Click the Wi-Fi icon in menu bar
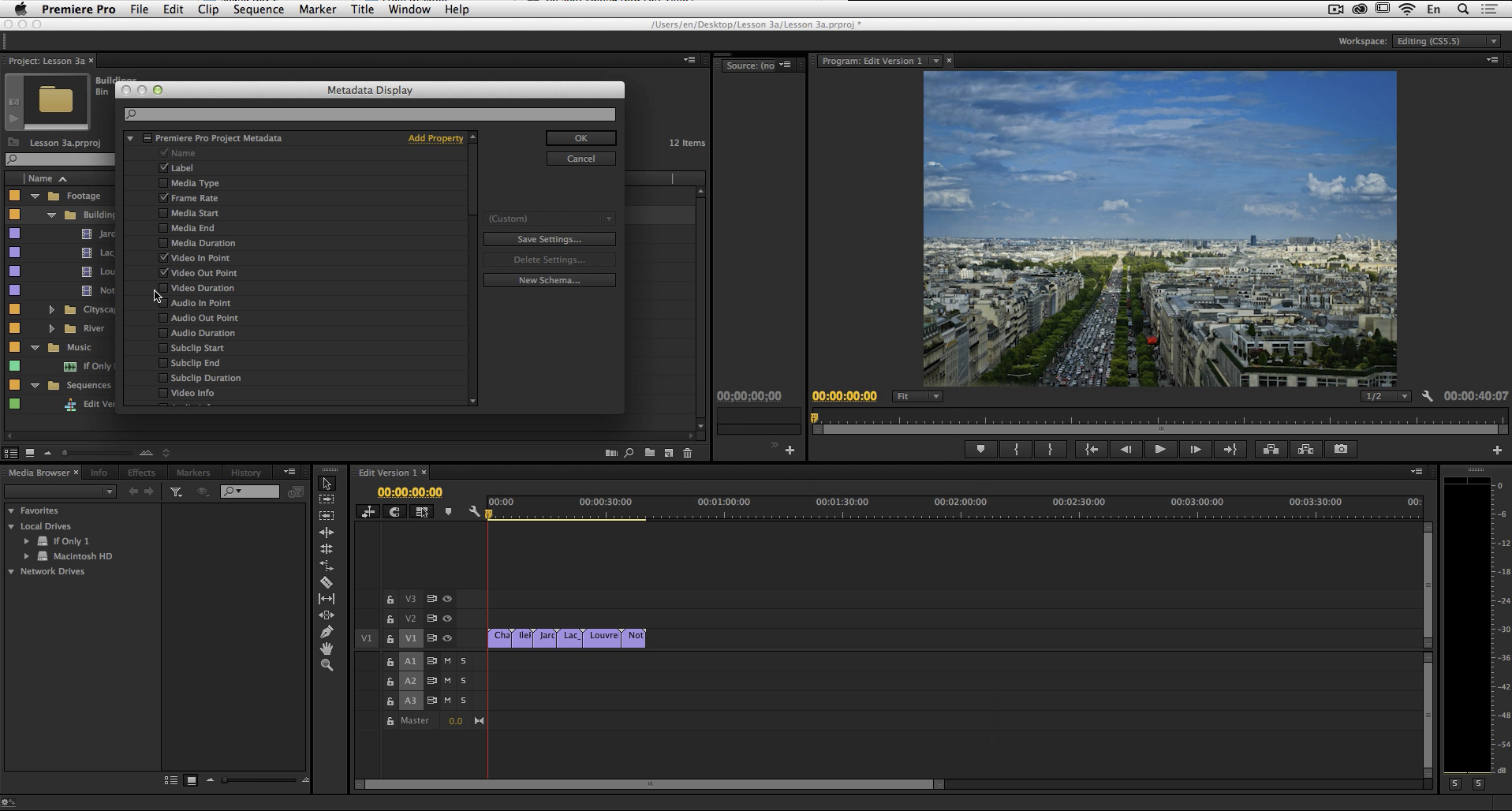Screen dimensions: 1512x811 [x=1407, y=9]
